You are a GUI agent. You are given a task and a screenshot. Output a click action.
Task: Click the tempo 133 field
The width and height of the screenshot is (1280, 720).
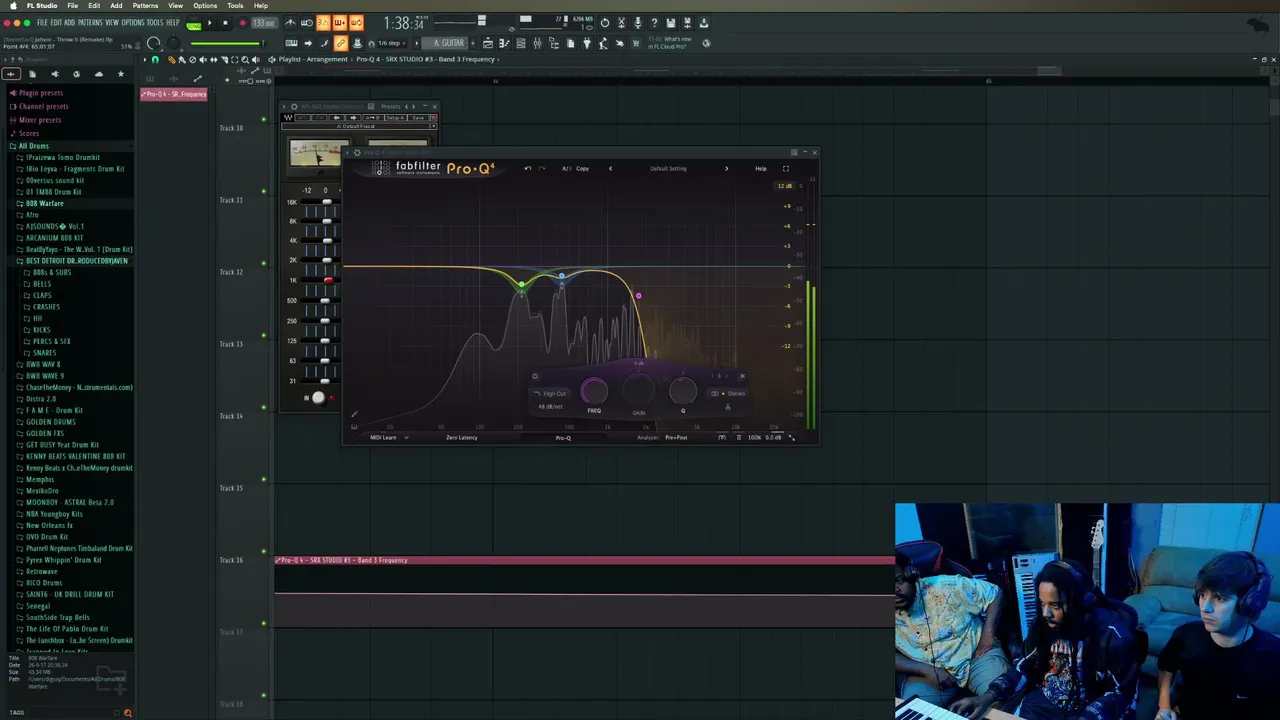(x=263, y=23)
